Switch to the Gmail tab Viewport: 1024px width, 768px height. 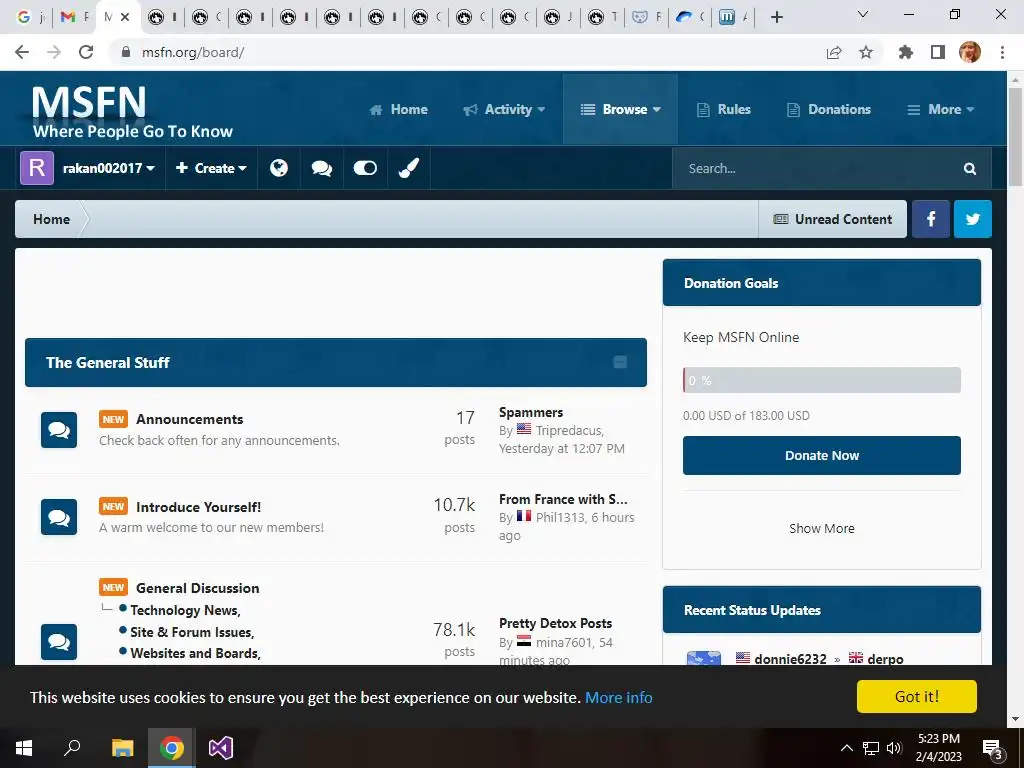pyautogui.click(x=73, y=17)
